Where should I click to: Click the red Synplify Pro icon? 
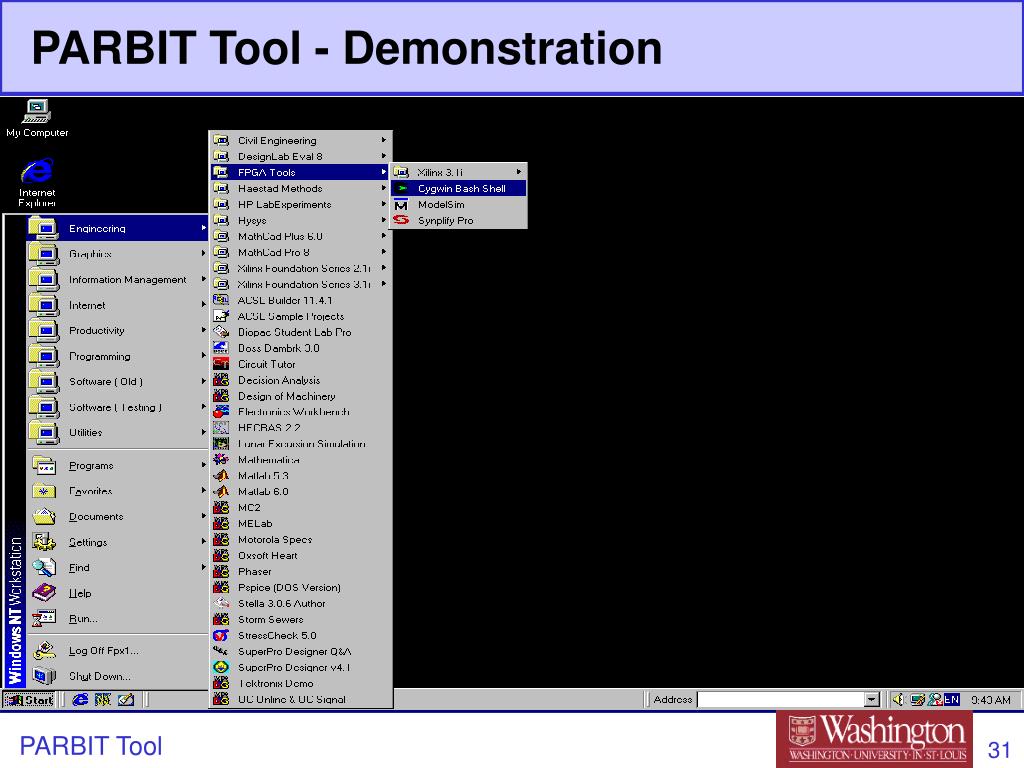[402, 221]
